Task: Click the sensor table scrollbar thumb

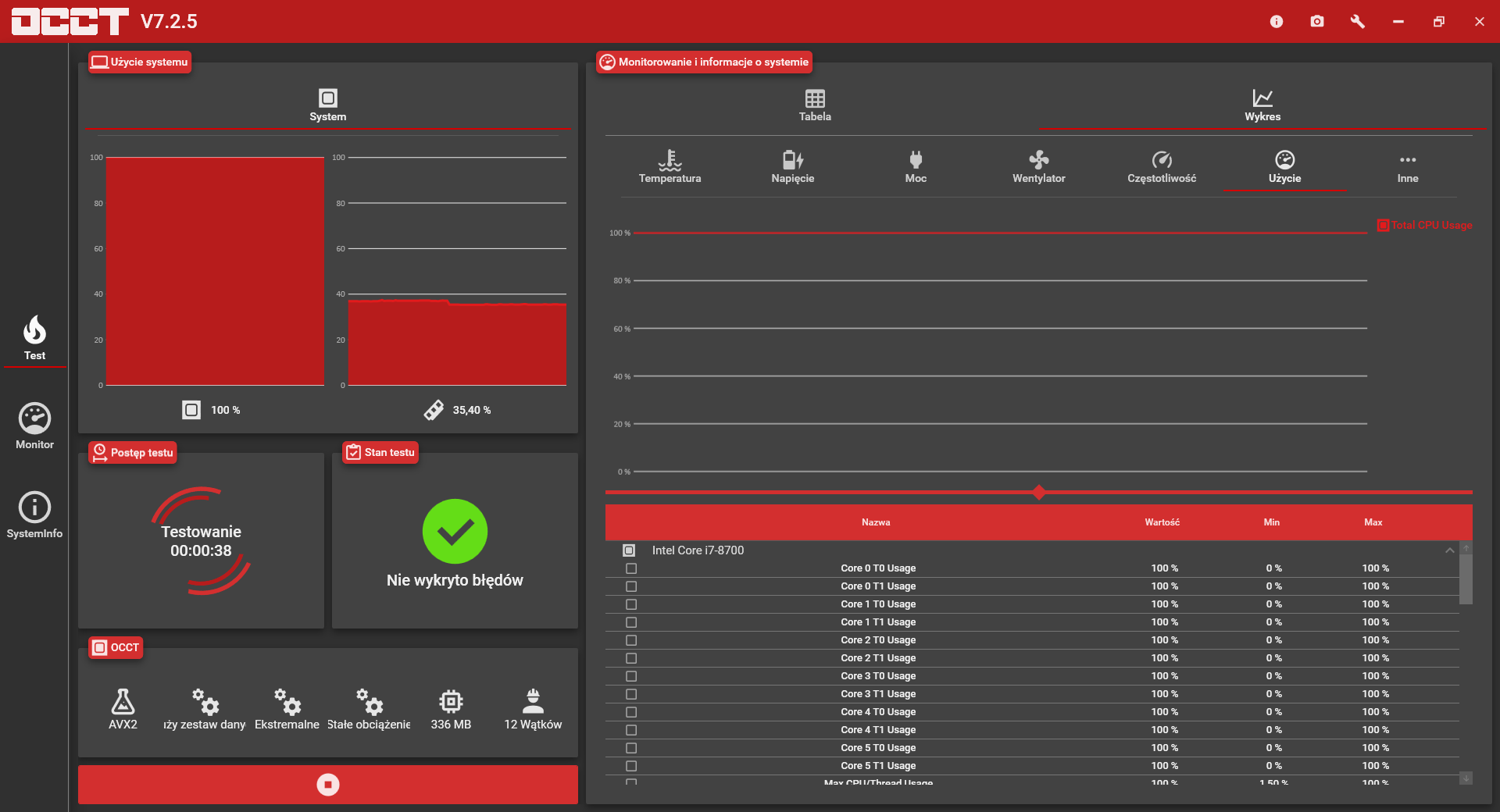Action: tap(1466, 579)
